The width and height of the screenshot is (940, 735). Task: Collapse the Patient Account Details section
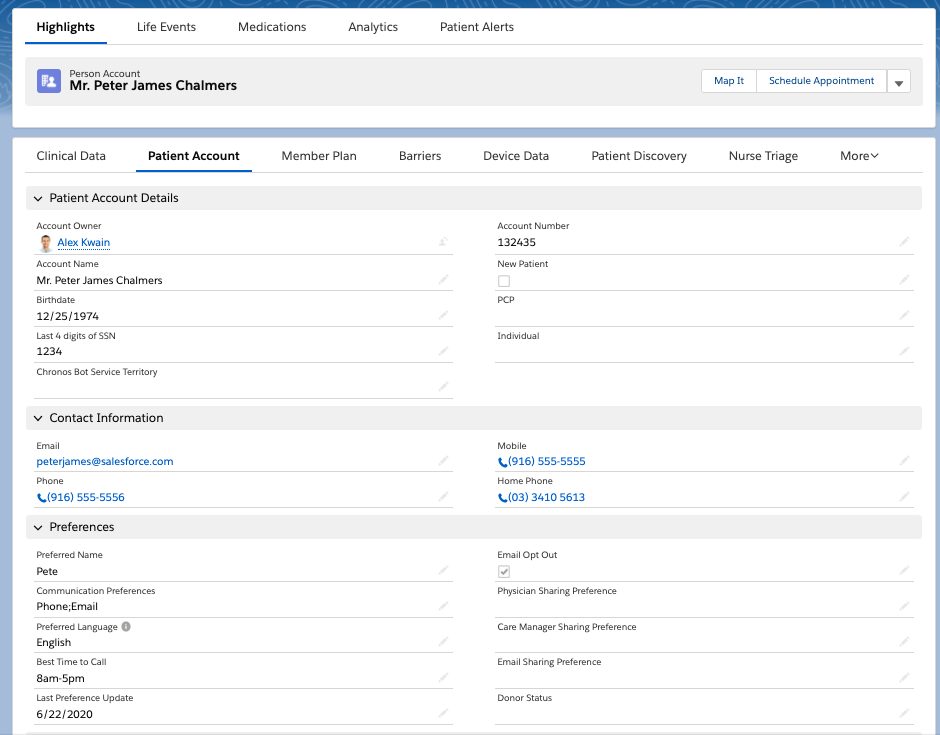pos(39,198)
